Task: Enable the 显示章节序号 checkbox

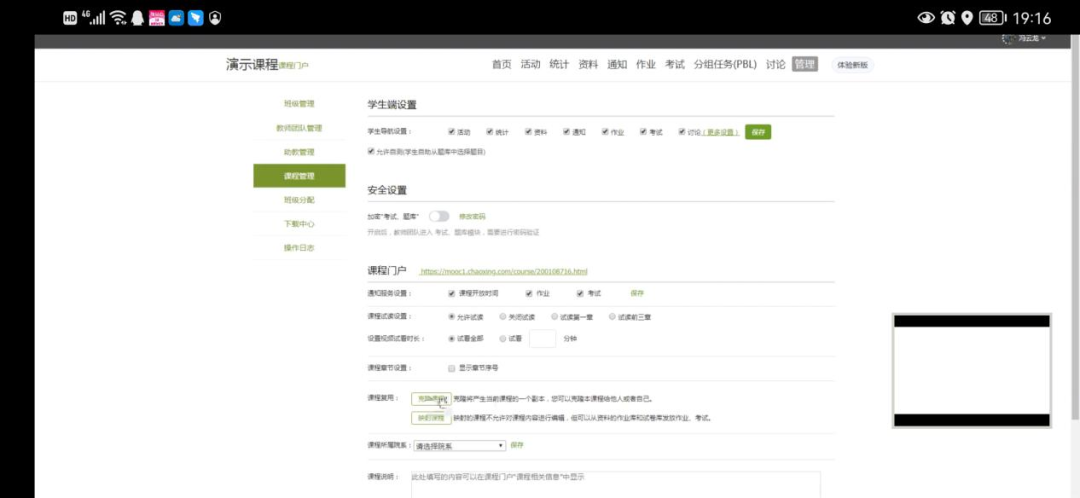Action: tap(452, 368)
